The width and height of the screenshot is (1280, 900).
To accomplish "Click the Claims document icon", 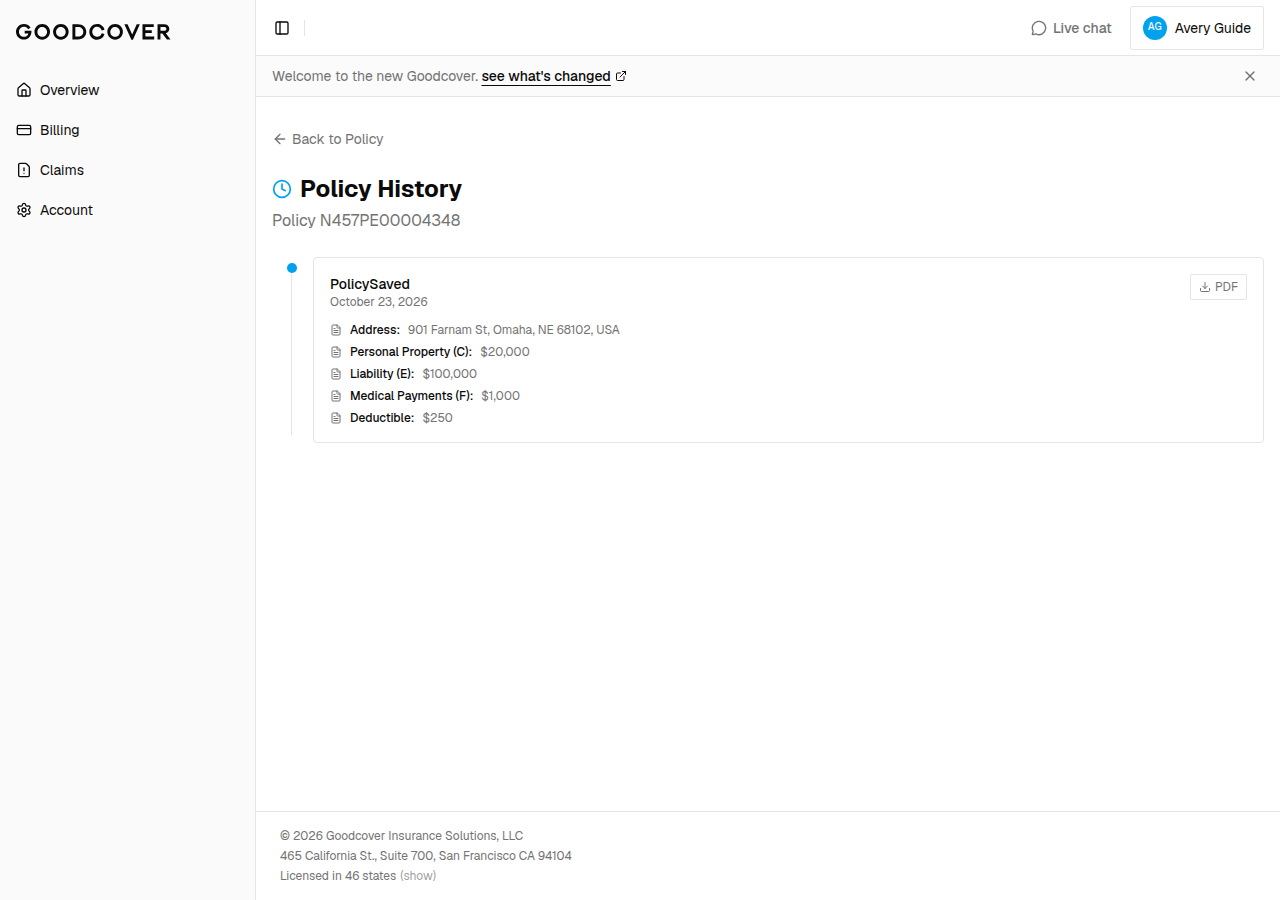I will tap(24, 170).
